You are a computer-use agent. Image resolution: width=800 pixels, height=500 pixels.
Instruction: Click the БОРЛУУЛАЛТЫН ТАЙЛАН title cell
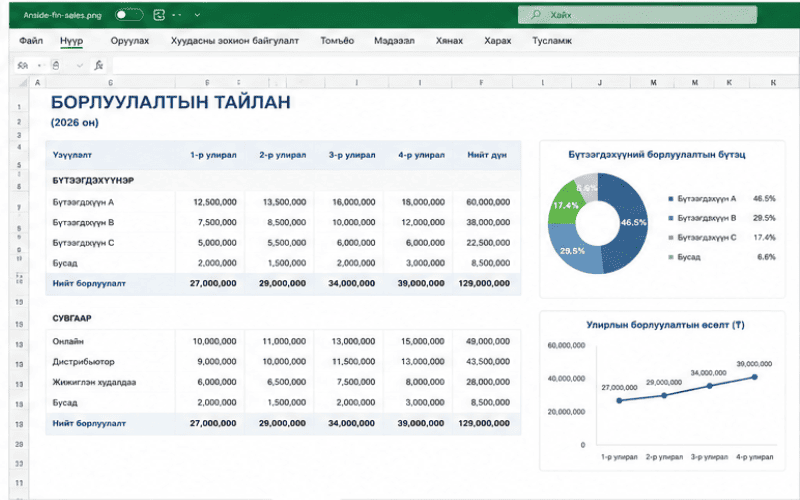pos(170,103)
